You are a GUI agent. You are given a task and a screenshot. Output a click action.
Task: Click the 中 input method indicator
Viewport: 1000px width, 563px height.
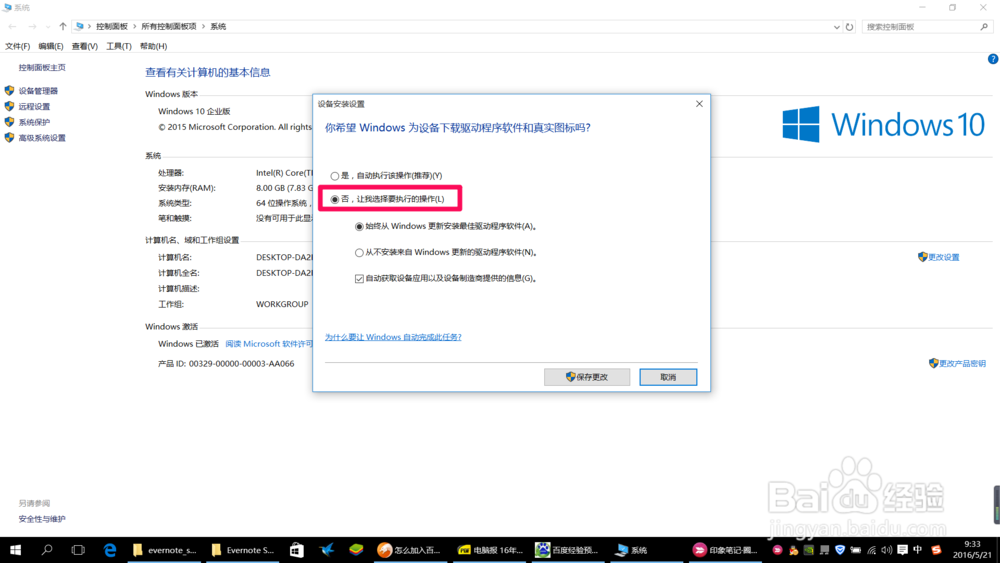[918, 550]
